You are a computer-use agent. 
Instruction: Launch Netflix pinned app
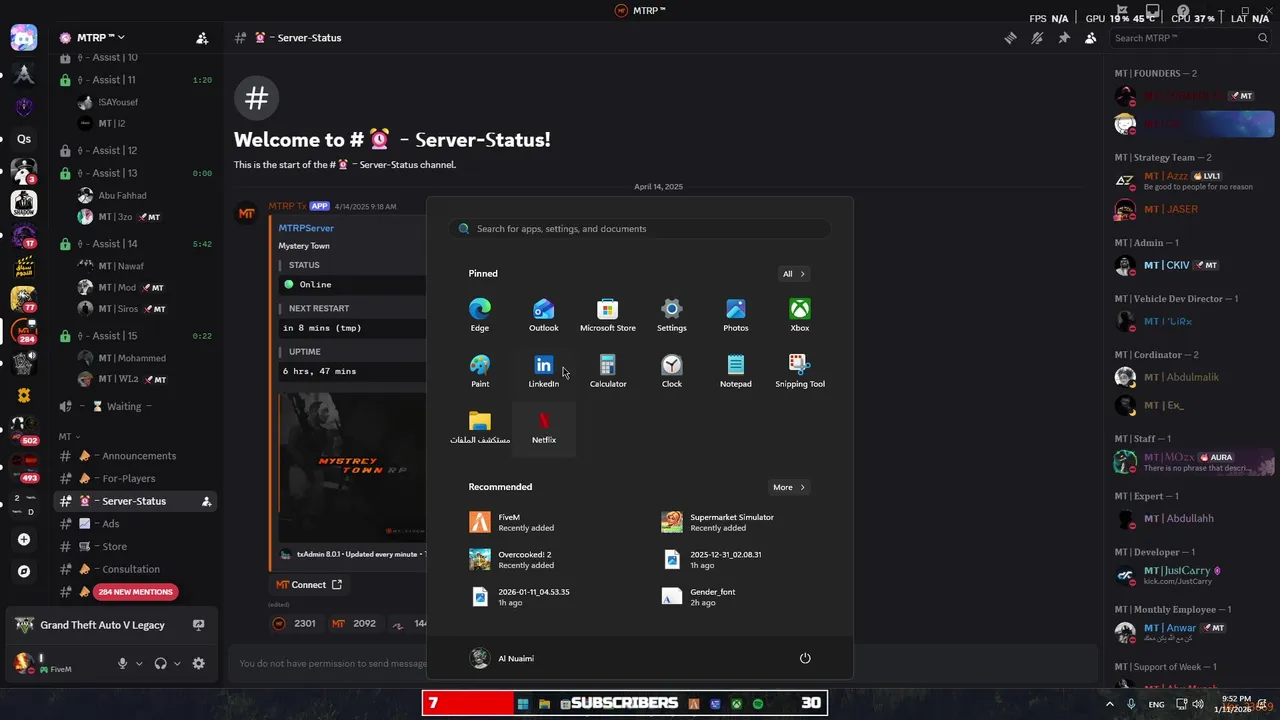[x=544, y=427]
